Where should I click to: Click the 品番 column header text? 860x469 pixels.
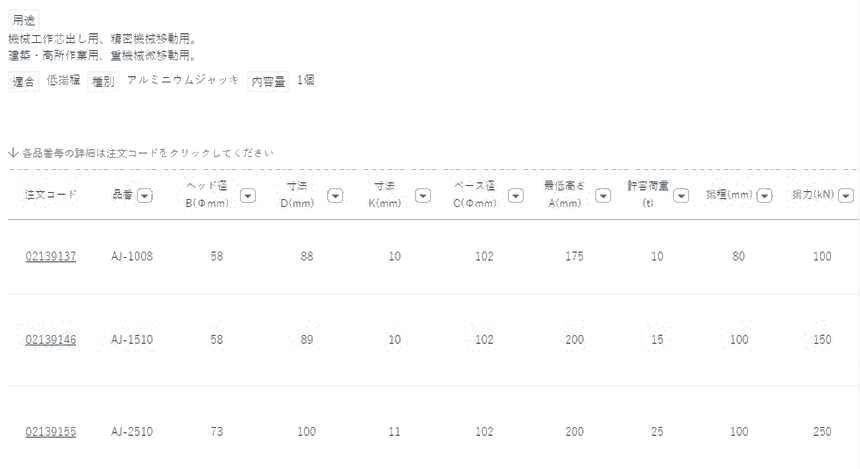tap(122, 195)
